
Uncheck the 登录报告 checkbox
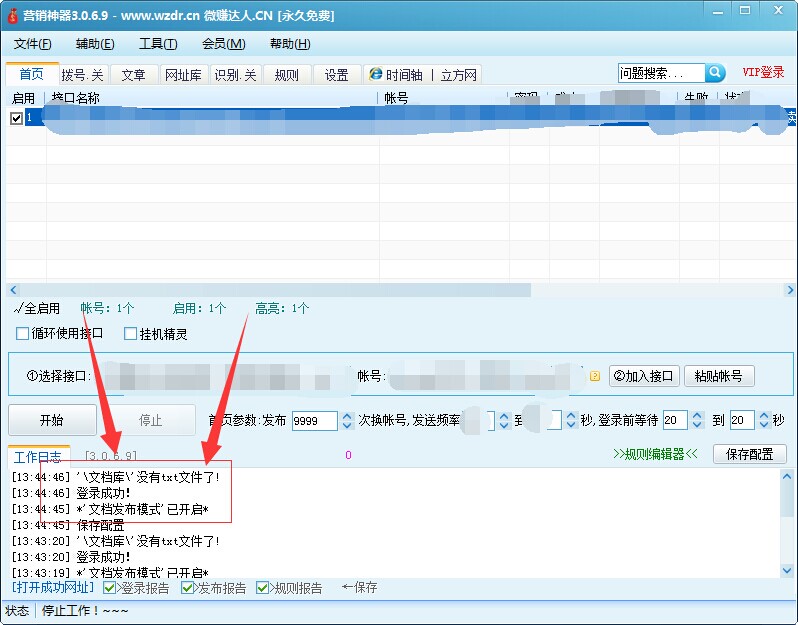click(x=110, y=588)
